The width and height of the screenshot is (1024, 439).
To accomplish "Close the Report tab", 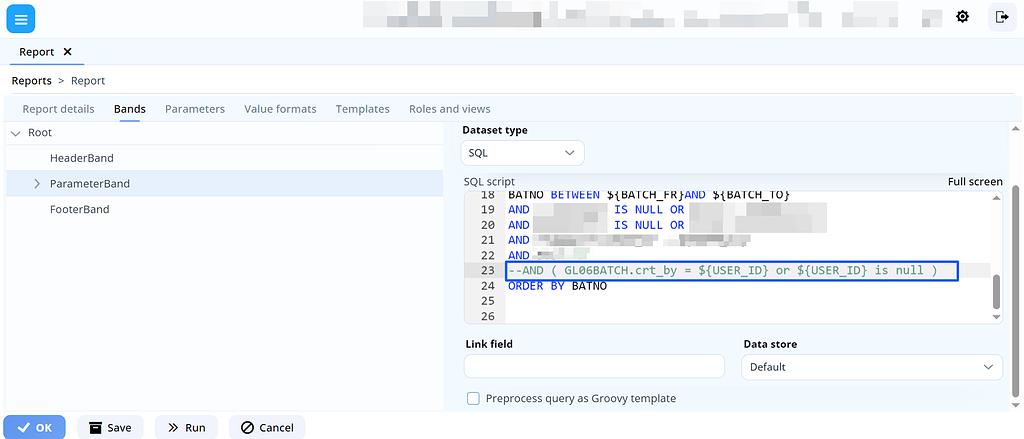I will point(67,52).
